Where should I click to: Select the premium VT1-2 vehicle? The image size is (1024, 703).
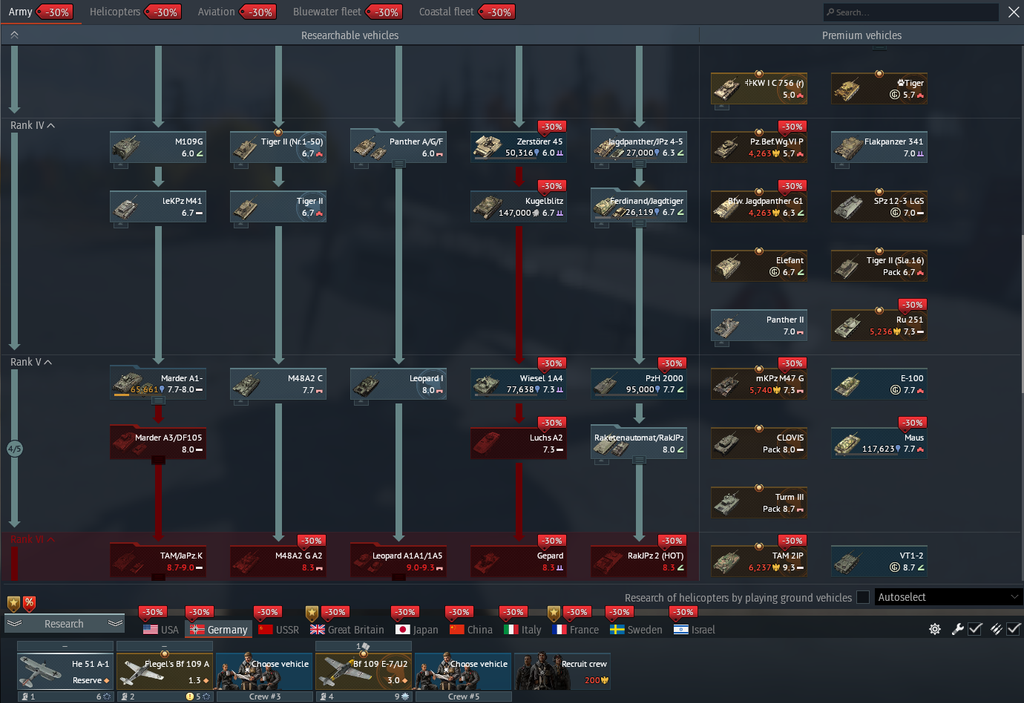(x=879, y=561)
